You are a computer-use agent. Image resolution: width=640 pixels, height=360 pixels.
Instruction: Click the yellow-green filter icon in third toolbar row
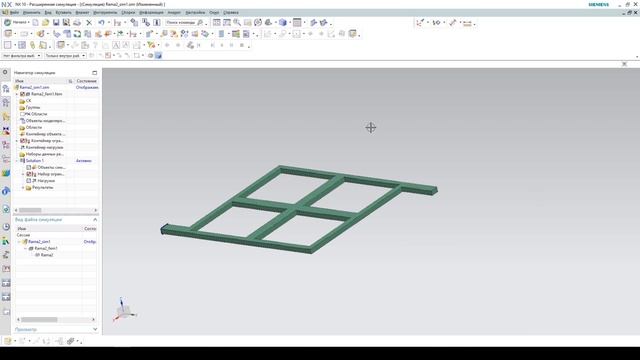pos(151,45)
